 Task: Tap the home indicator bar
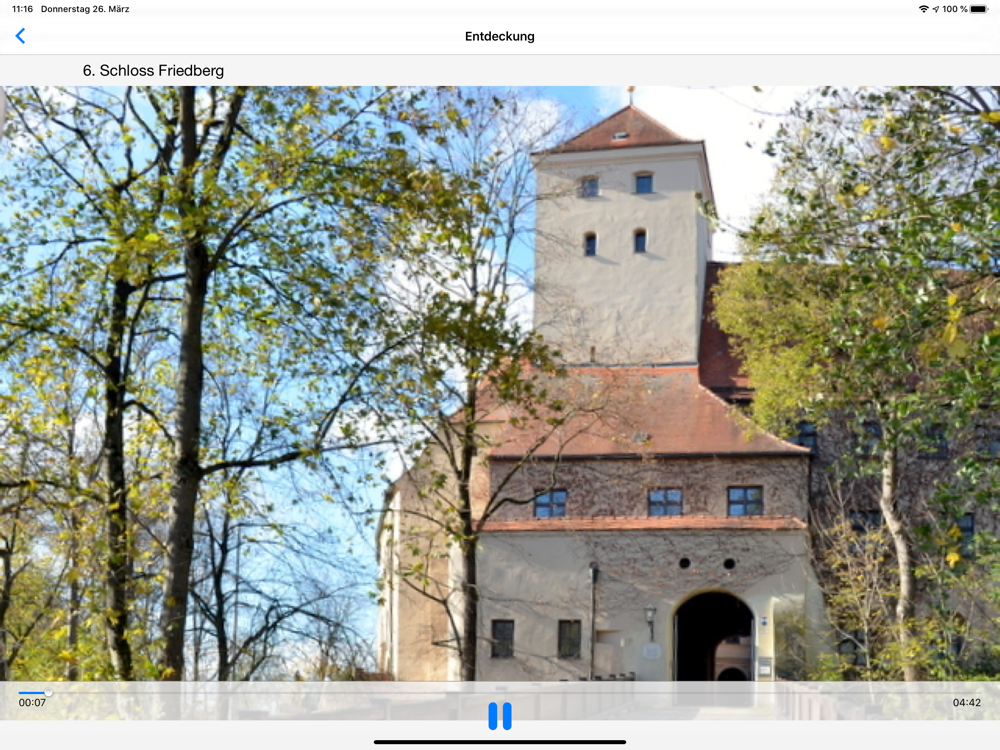(499, 742)
